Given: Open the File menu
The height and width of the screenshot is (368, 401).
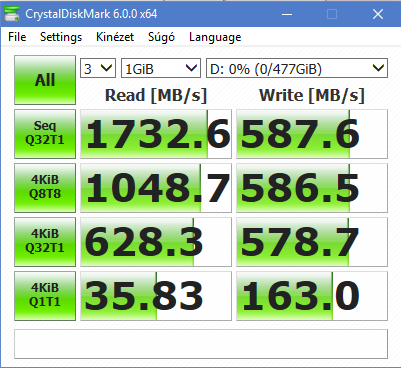Looking at the screenshot, I should [x=17, y=37].
